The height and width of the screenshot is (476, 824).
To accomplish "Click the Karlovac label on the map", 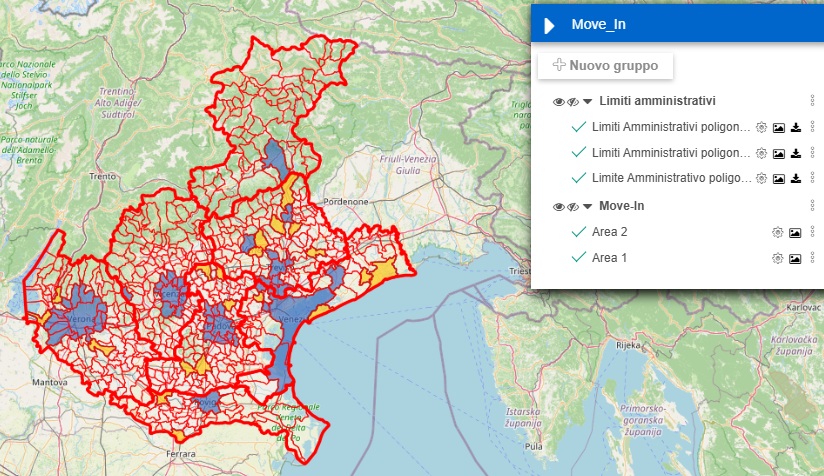I will (x=804, y=307).
